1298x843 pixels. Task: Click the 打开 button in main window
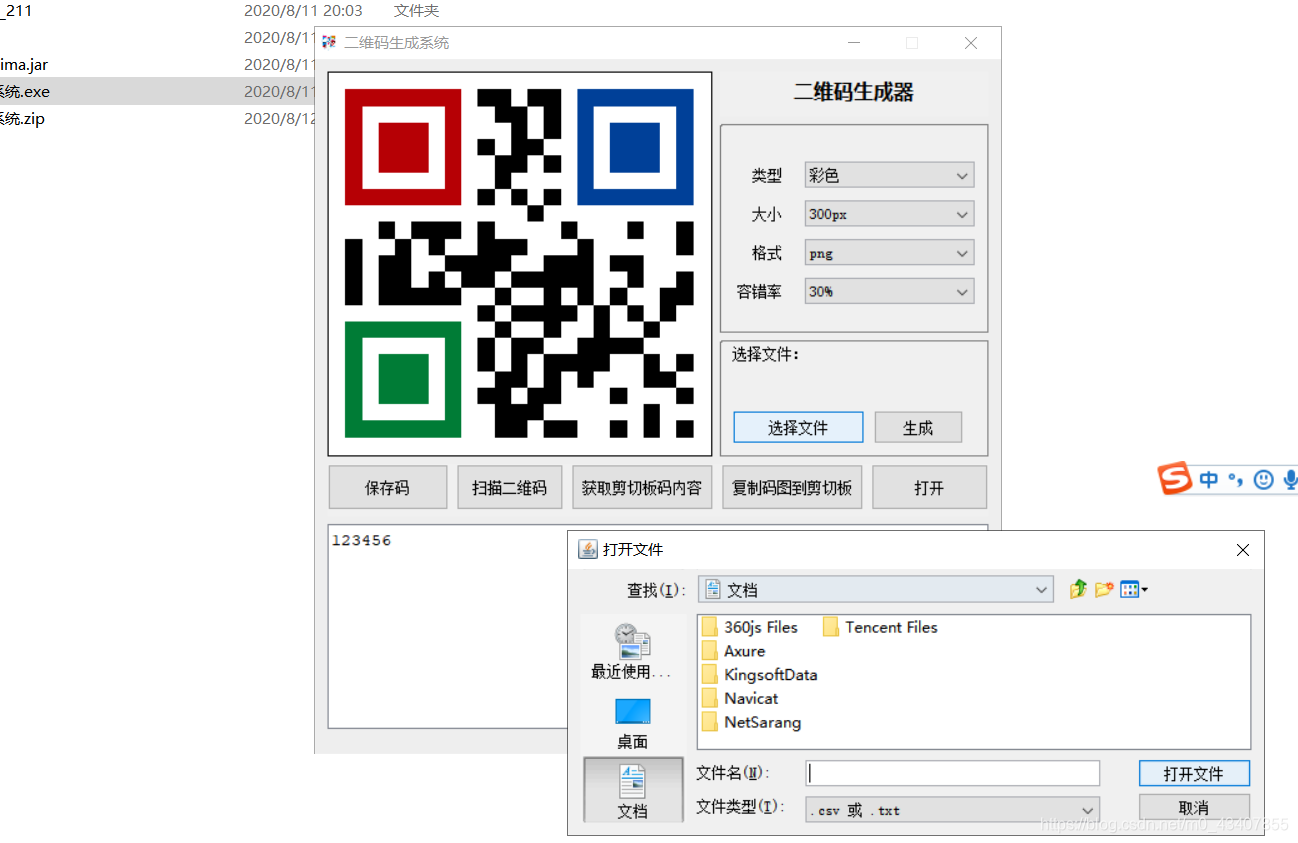tap(929, 488)
